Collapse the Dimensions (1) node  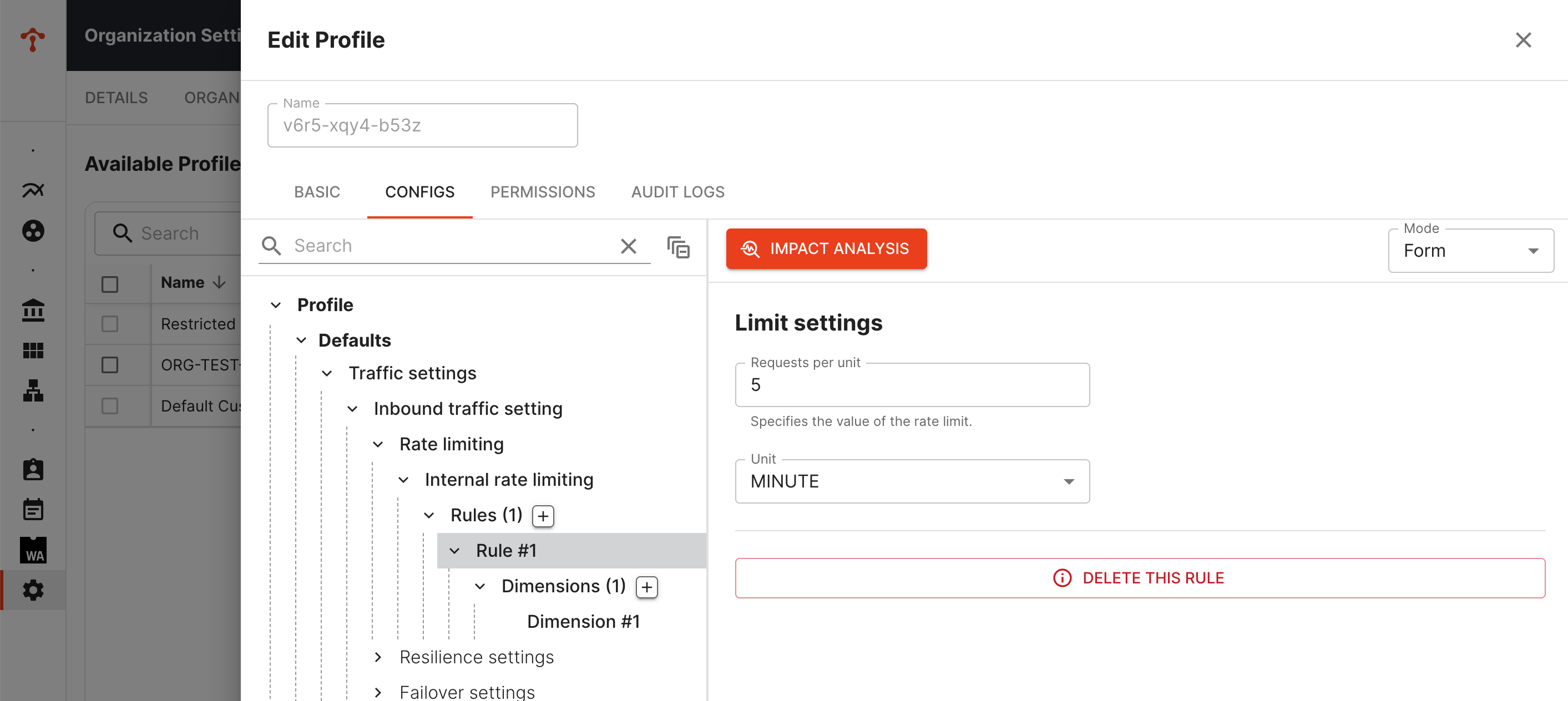click(480, 587)
